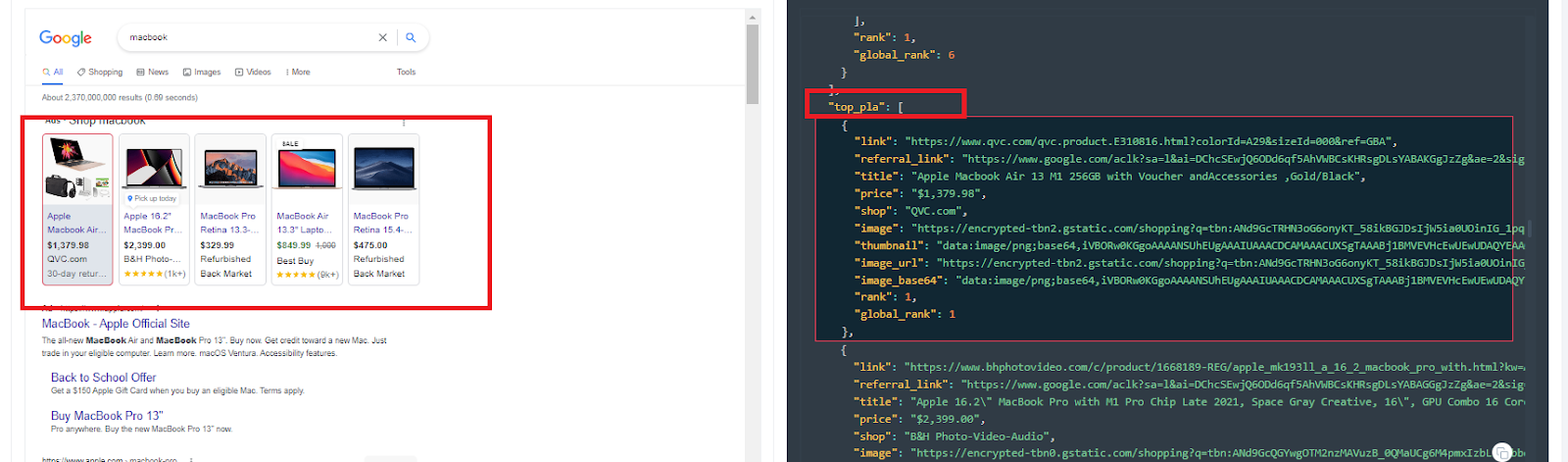
Task: Switch to the Videos tab
Action: coord(253,72)
